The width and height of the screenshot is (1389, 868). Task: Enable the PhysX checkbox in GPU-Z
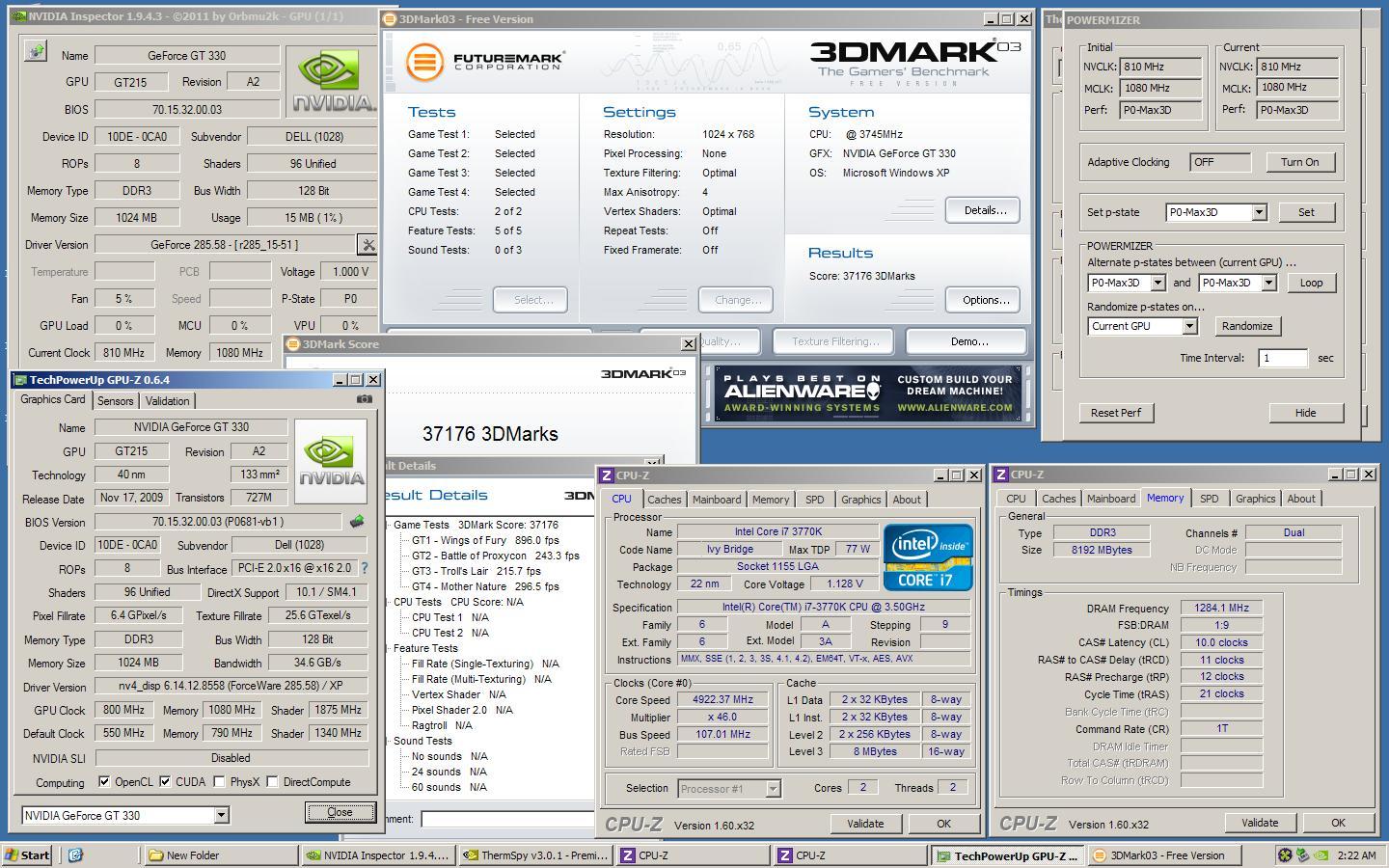pos(219,782)
